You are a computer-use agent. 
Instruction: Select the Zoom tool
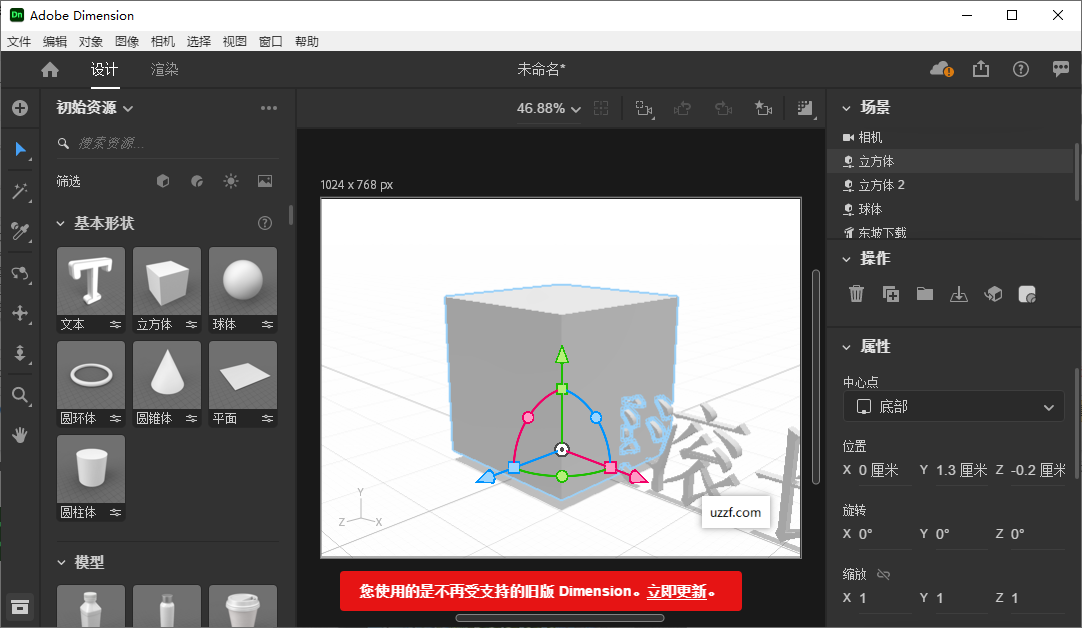click(x=21, y=394)
